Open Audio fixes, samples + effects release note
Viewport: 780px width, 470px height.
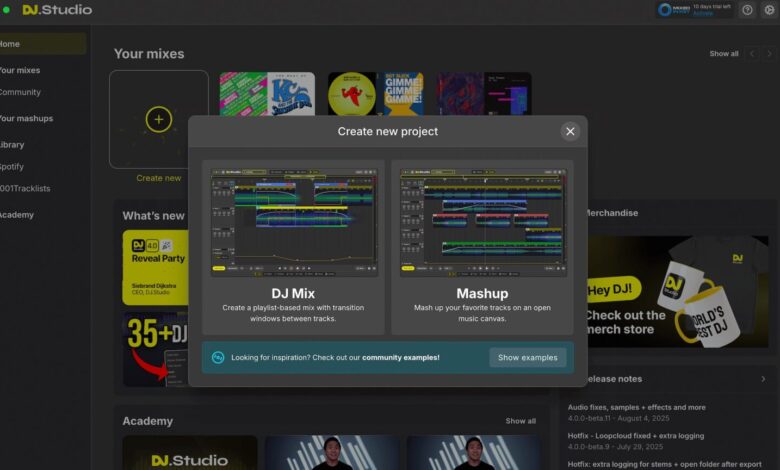[637, 412]
